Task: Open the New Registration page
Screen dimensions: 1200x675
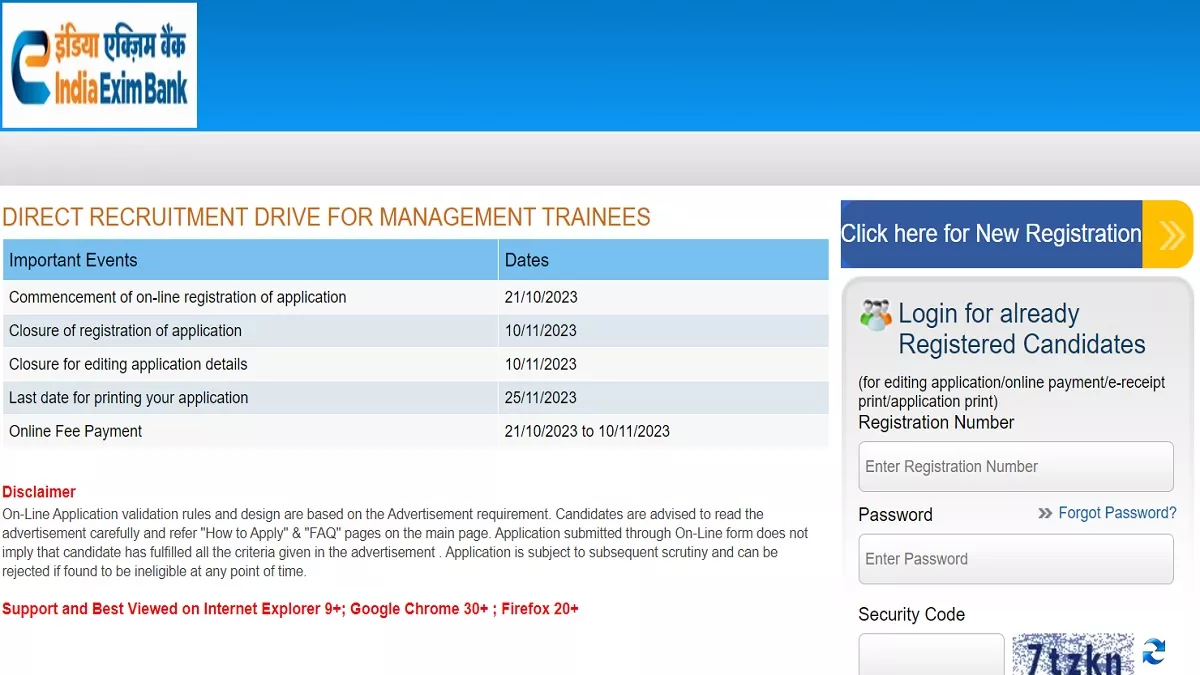Action: coord(990,234)
